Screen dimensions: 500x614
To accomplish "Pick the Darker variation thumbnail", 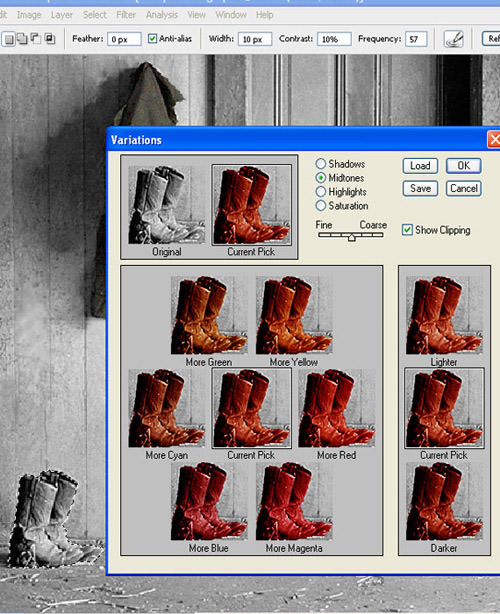I will 444,501.
